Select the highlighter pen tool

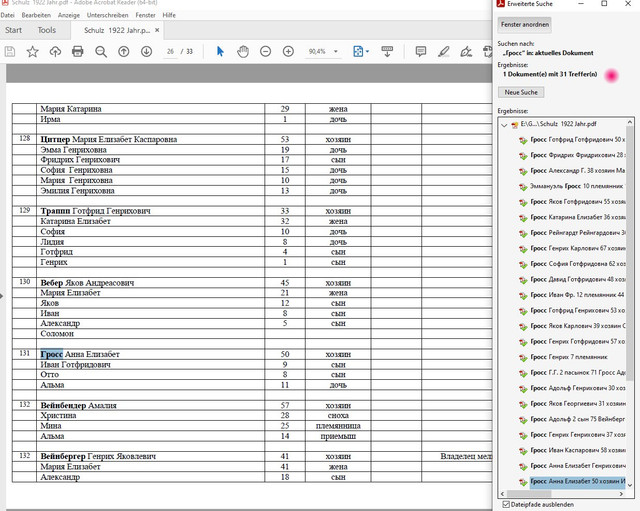(x=443, y=51)
